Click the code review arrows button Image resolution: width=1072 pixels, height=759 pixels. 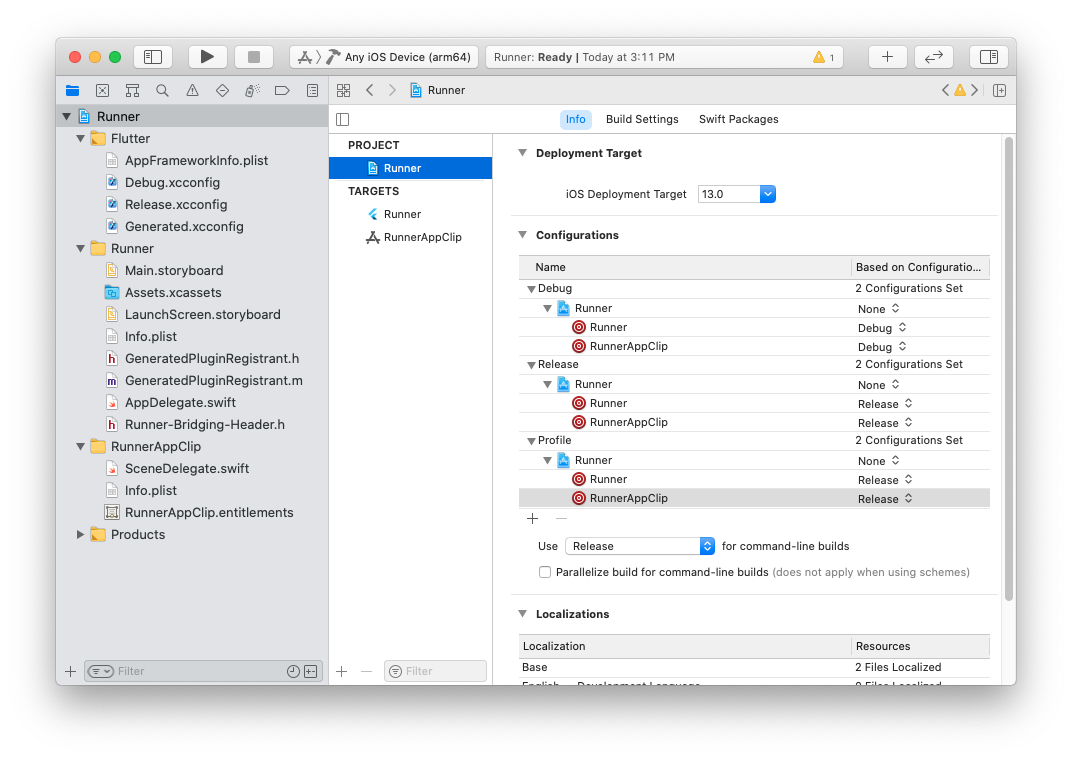(934, 57)
